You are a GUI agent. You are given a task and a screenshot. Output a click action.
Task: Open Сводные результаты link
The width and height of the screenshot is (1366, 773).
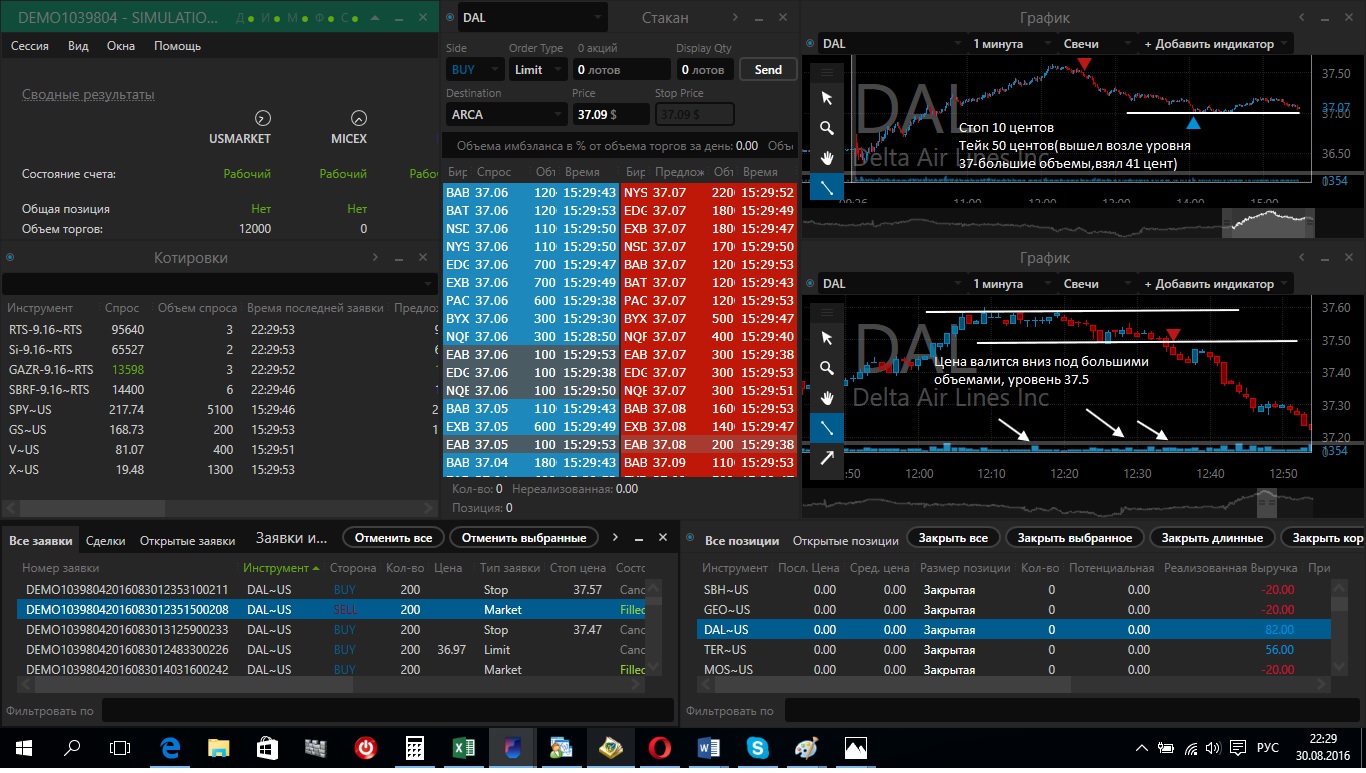pos(88,95)
